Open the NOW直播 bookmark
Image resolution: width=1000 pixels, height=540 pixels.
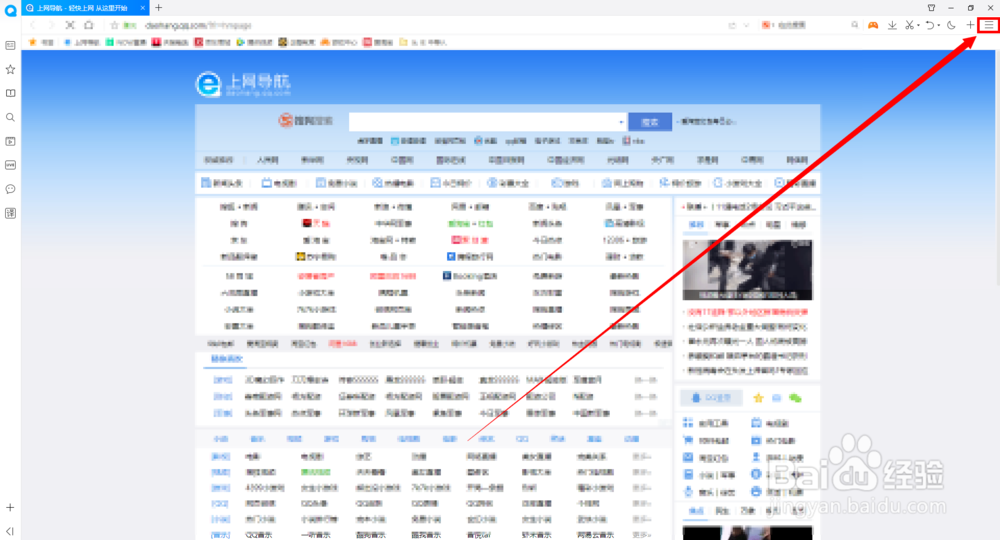(x=126, y=42)
